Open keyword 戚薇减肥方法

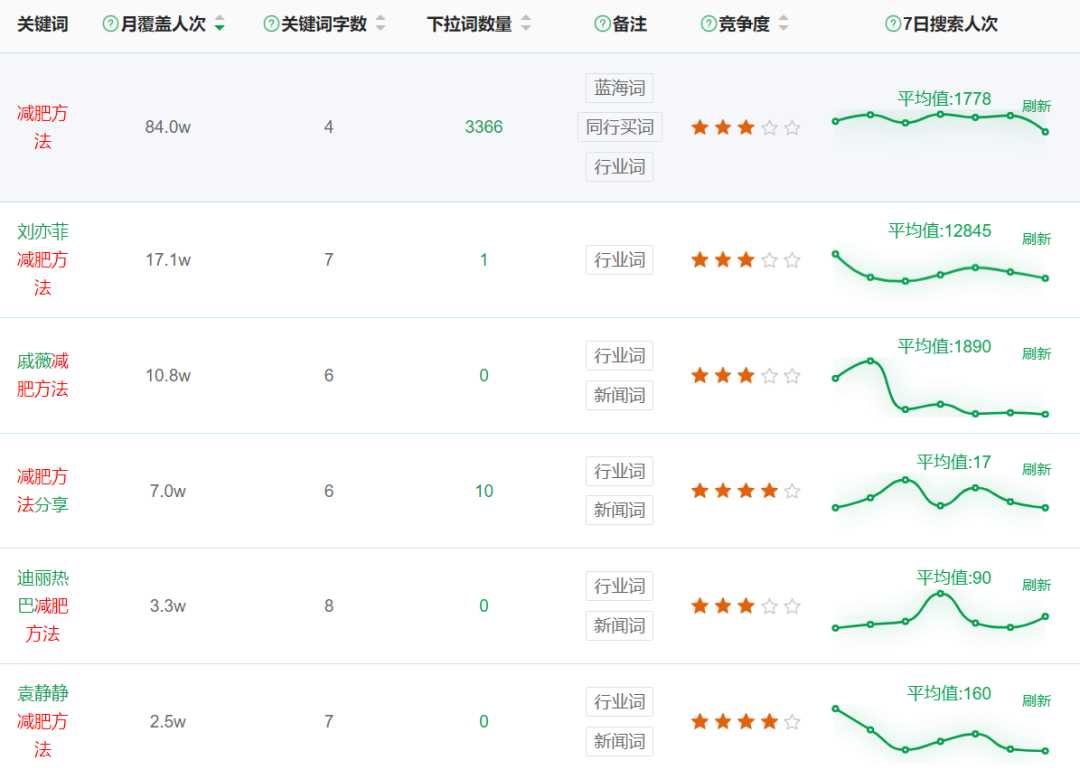click(42, 375)
